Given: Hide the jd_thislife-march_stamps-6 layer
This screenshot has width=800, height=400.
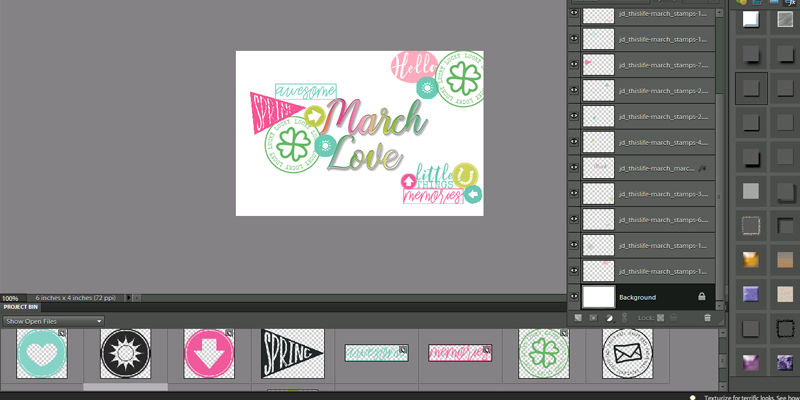Looking at the screenshot, I should tap(574, 219).
